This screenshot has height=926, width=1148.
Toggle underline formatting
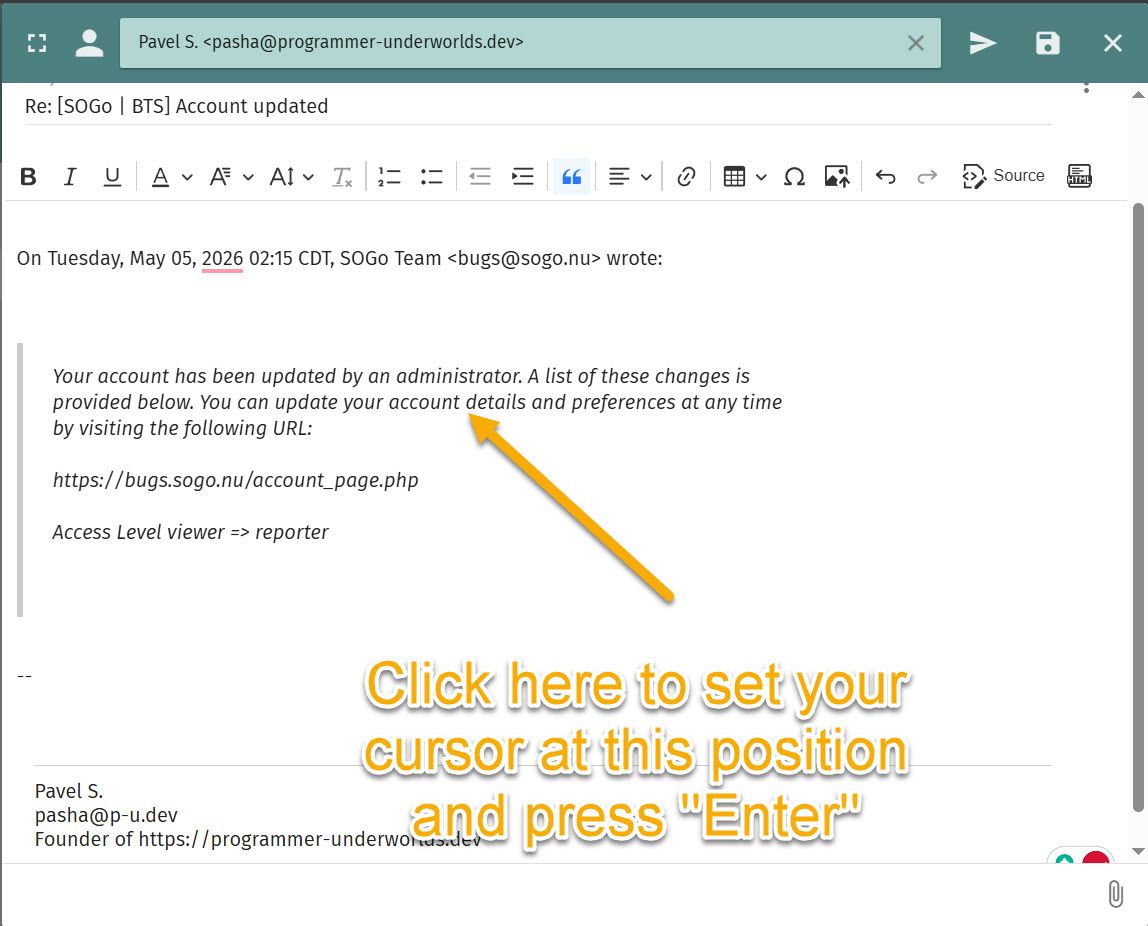(x=112, y=176)
